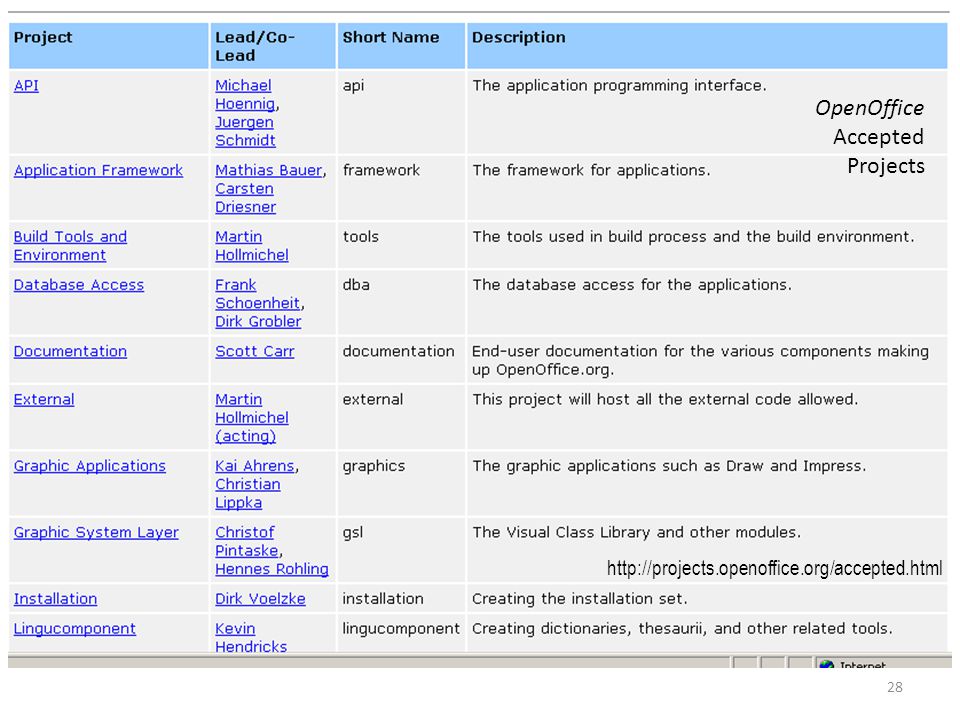
Task: Click the Christian Lippka link
Action: 247,493
